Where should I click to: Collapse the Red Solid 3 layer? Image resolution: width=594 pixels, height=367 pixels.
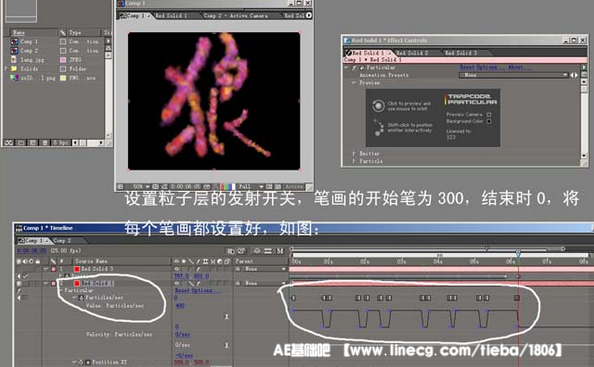coord(46,269)
